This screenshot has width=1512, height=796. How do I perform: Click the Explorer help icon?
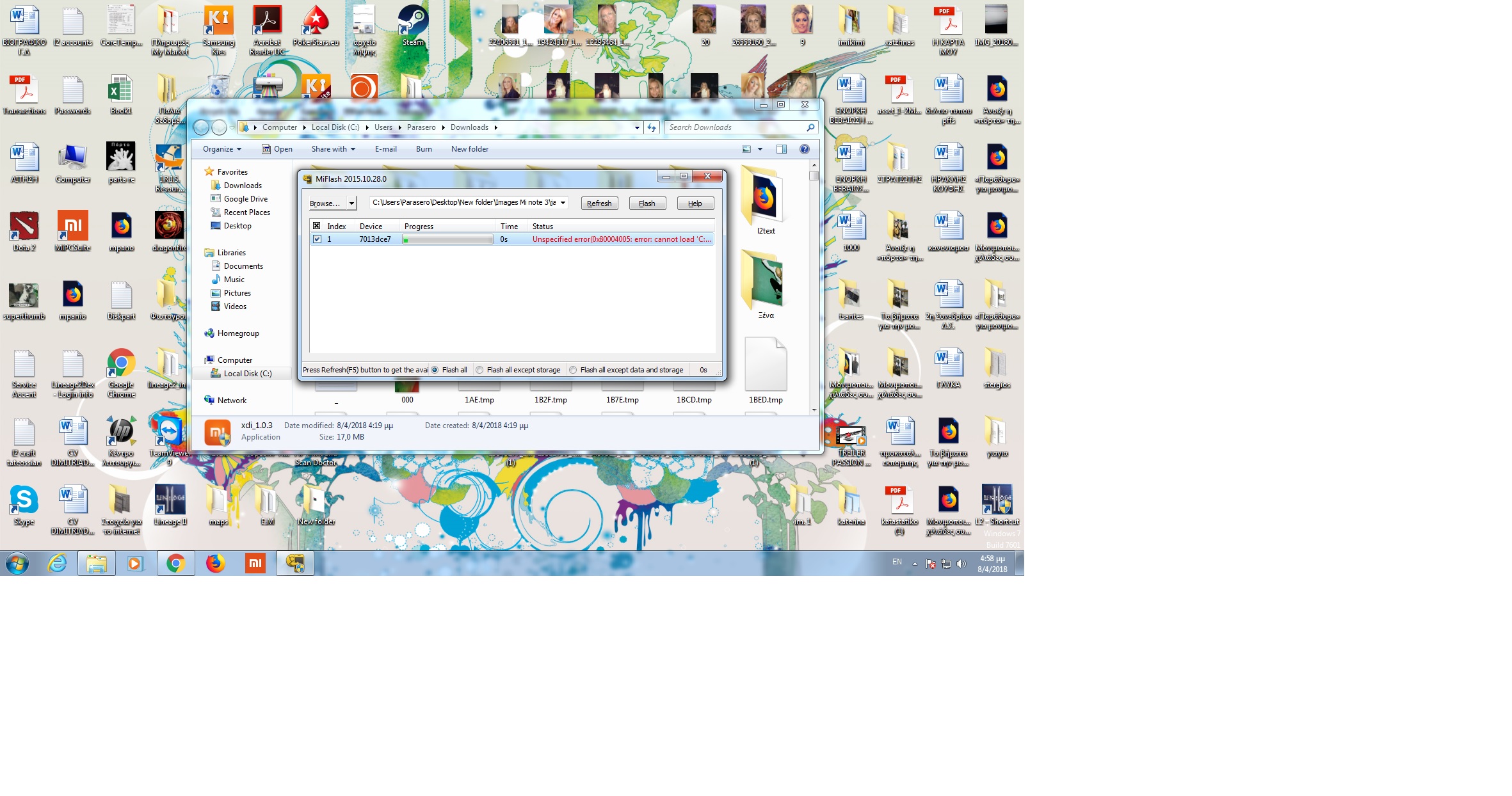(804, 149)
